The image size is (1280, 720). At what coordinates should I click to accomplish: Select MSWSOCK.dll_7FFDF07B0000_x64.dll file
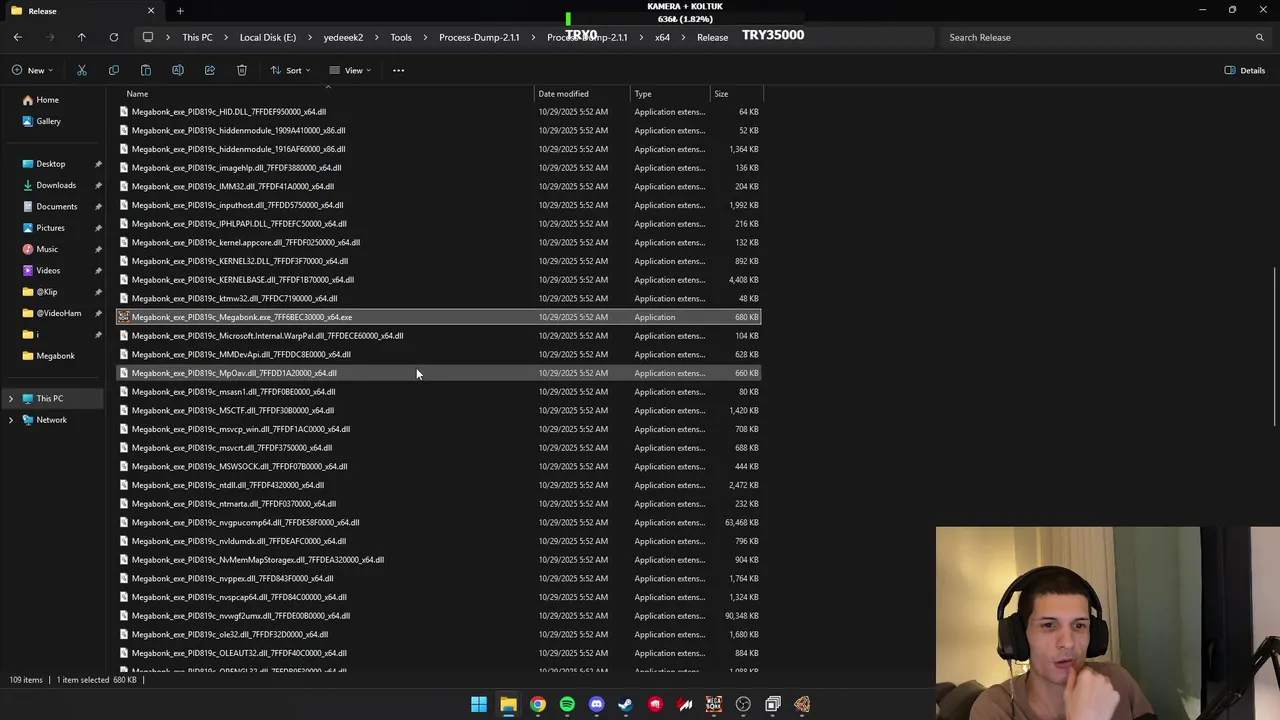coord(439,466)
